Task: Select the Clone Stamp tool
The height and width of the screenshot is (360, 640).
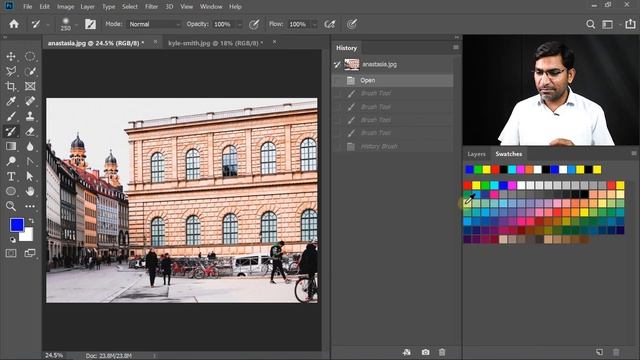Action: tap(30, 116)
